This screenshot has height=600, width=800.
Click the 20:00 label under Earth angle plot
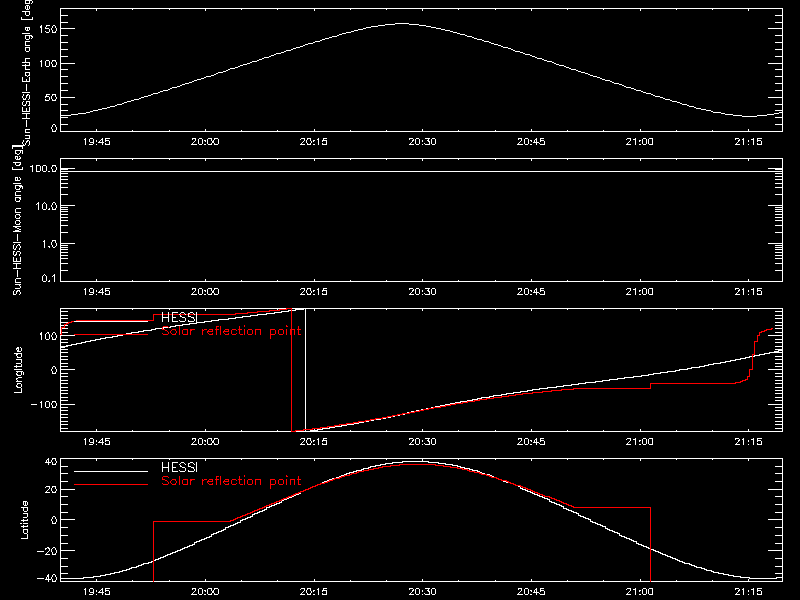coord(205,142)
